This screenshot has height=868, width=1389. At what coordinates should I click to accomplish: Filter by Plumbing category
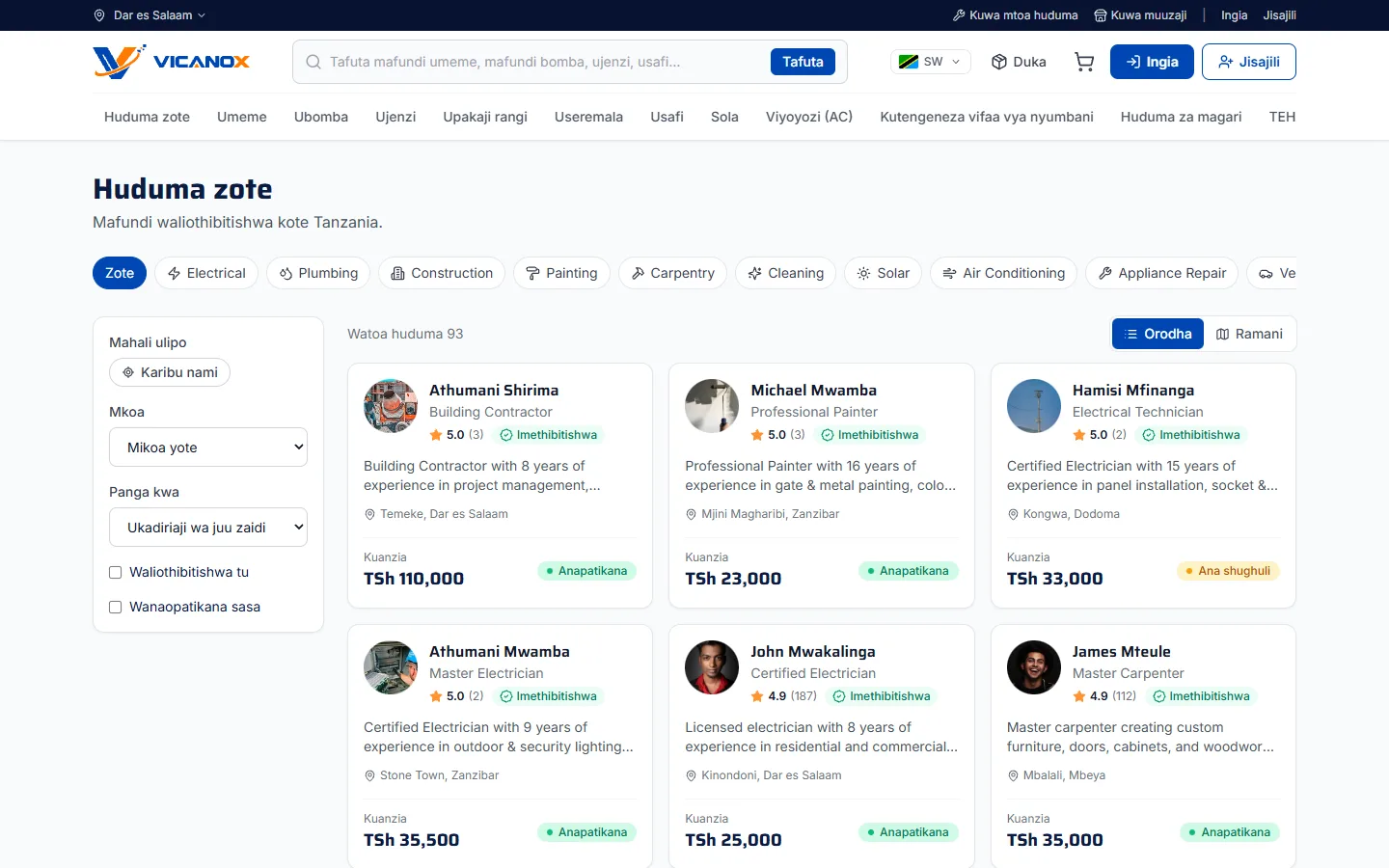318,273
